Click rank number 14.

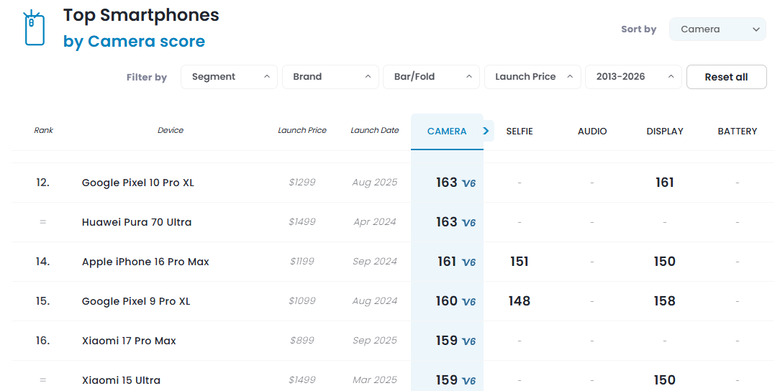(x=43, y=262)
